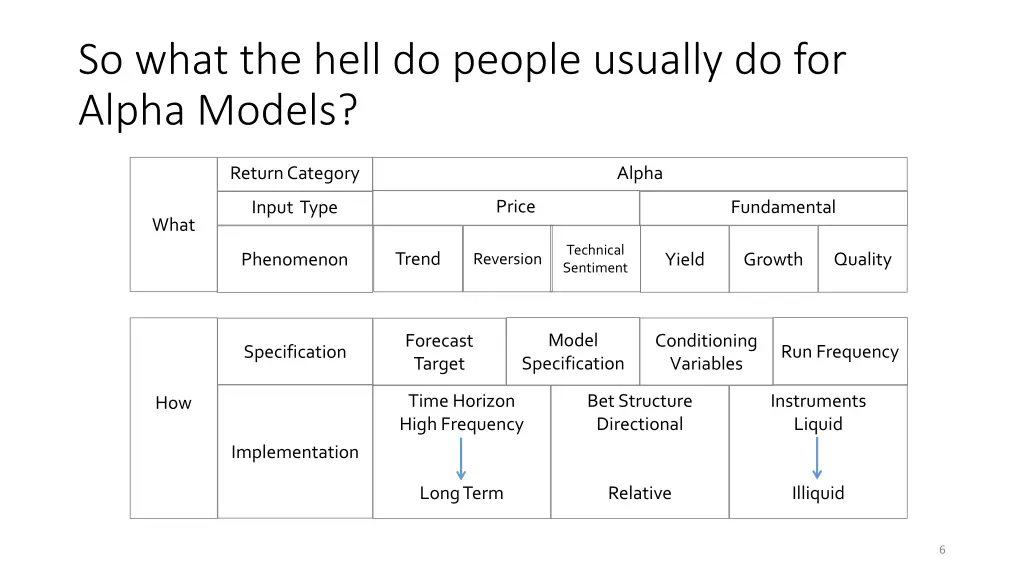Click the Fundamental input type cell
The height and width of the screenshot is (576, 1024).
pyautogui.click(x=774, y=208)
